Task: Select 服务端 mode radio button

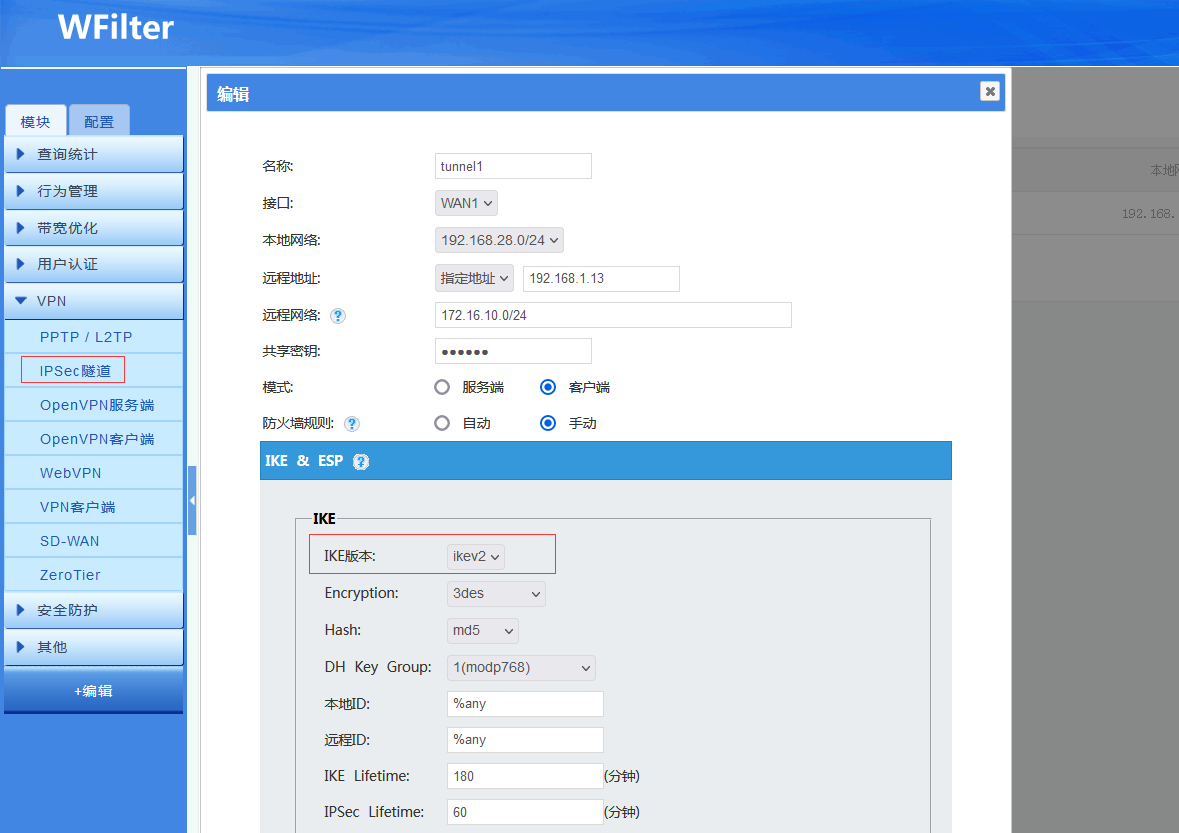Action: [442, 387]
